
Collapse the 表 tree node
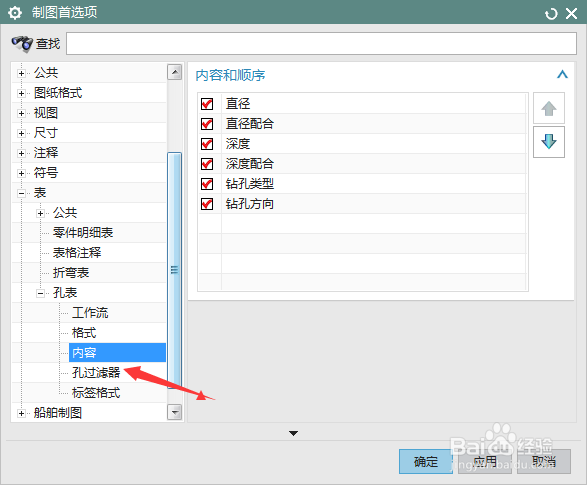[x=21, y=193]
